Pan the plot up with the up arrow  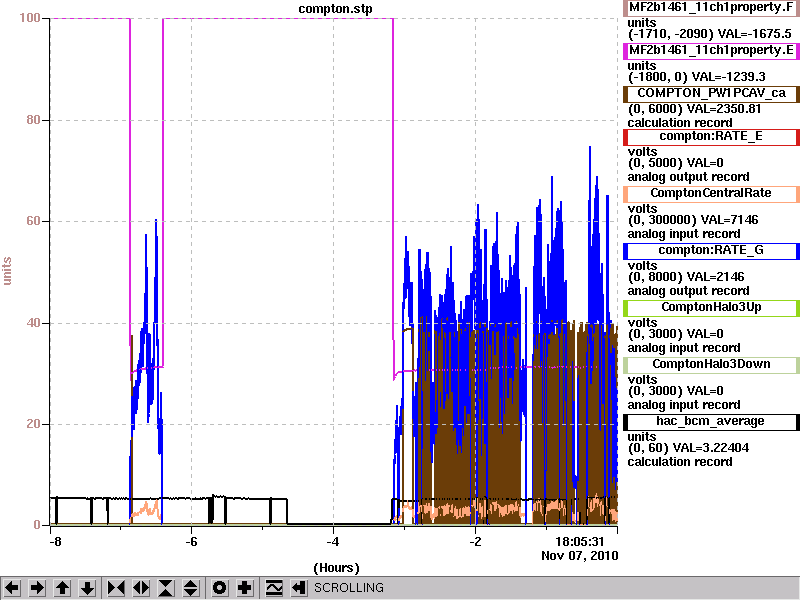coord(62,588)
